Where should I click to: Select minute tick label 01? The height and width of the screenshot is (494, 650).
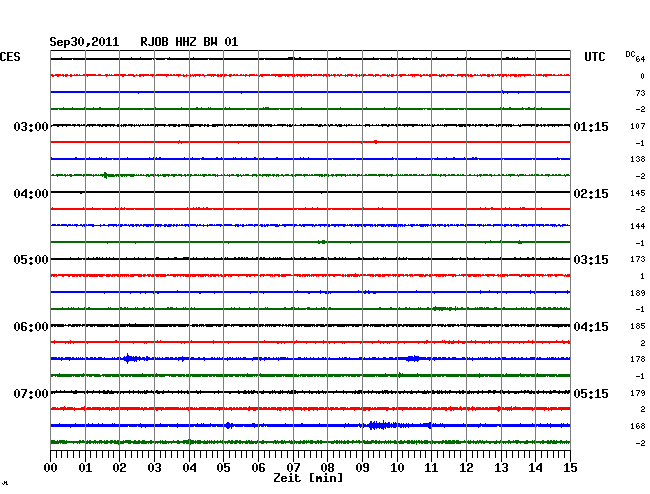85,468
